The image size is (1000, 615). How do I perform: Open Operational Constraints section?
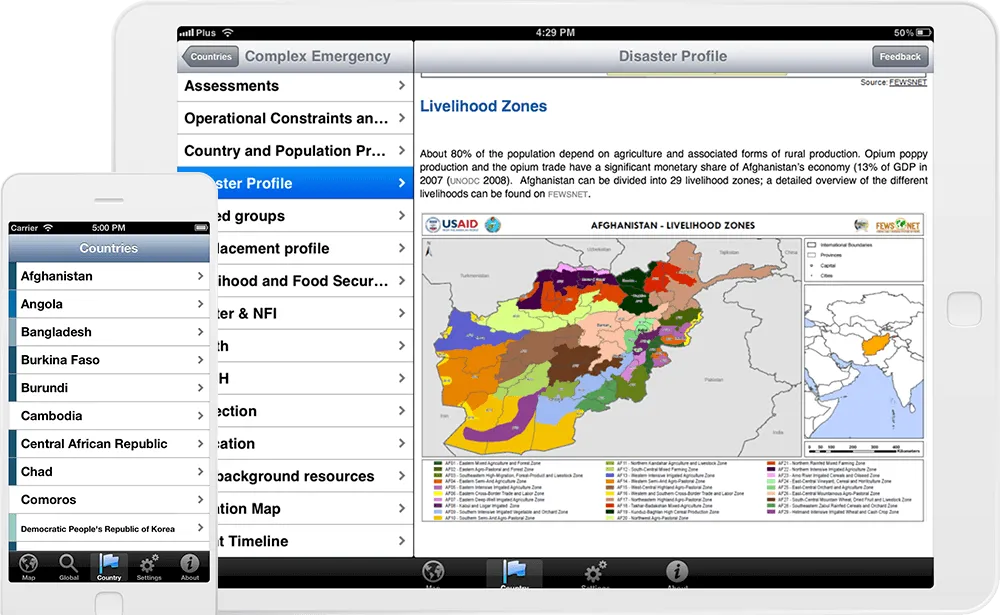(x=295, y=118)
